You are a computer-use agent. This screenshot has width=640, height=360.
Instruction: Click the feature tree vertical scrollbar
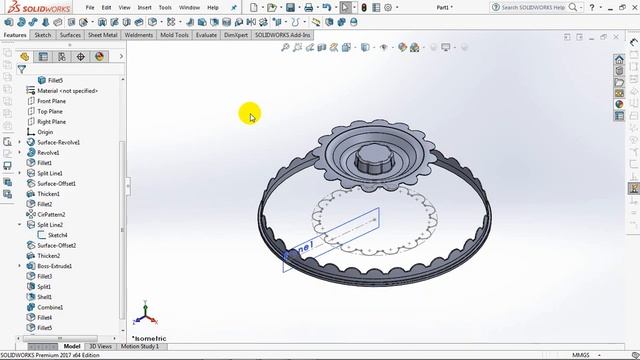122,230
